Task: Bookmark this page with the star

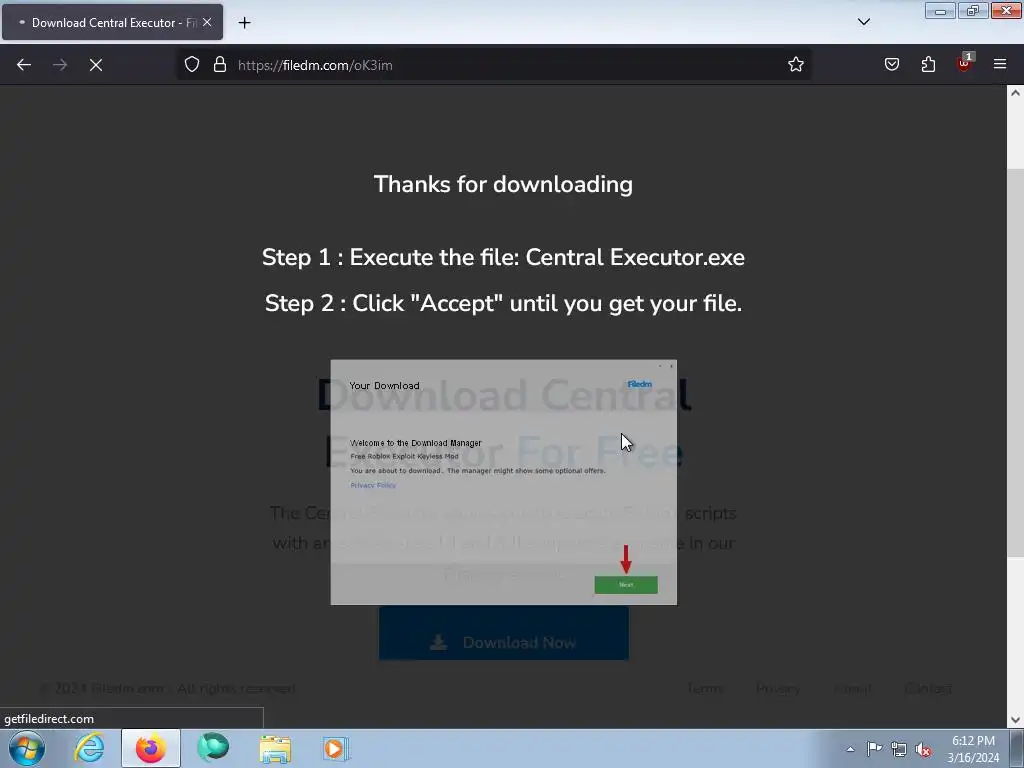Action: tap(795, 65)
